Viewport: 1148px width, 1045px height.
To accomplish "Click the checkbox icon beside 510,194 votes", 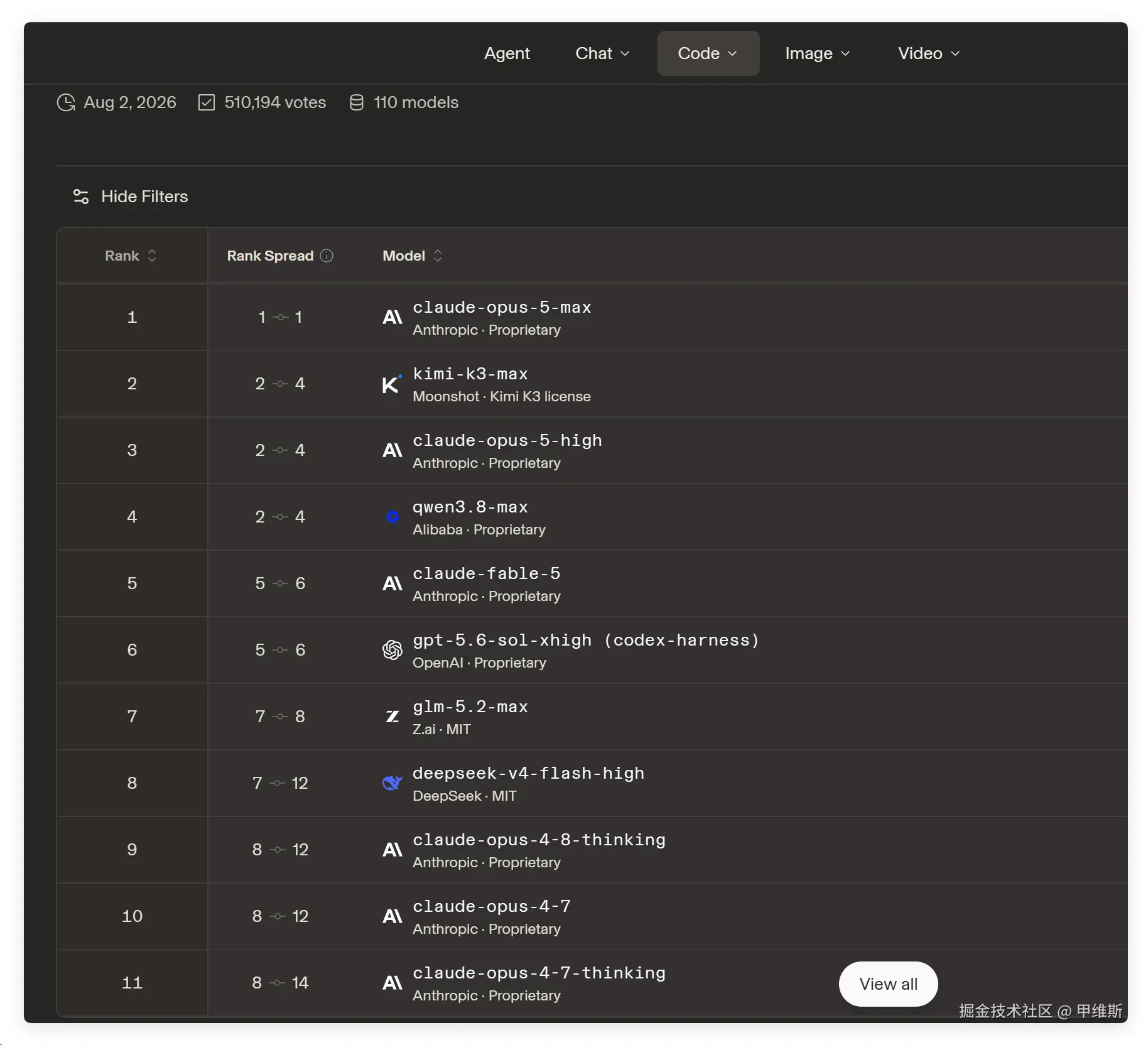I will point(207,102).
